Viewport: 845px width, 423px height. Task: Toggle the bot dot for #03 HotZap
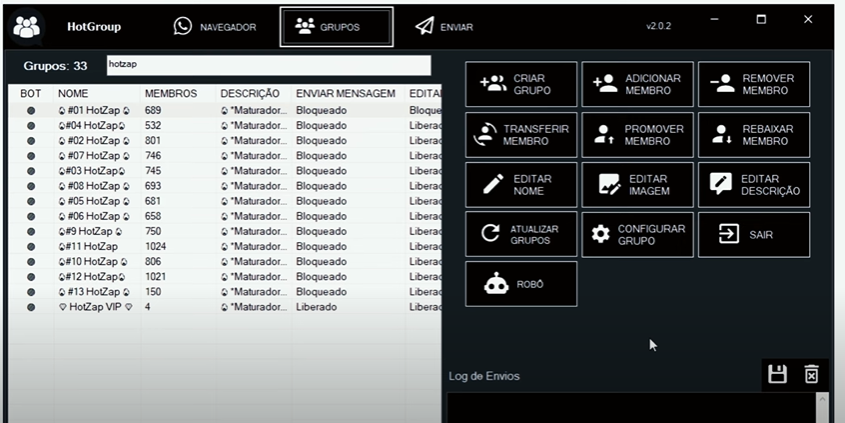tap(31, 171)
